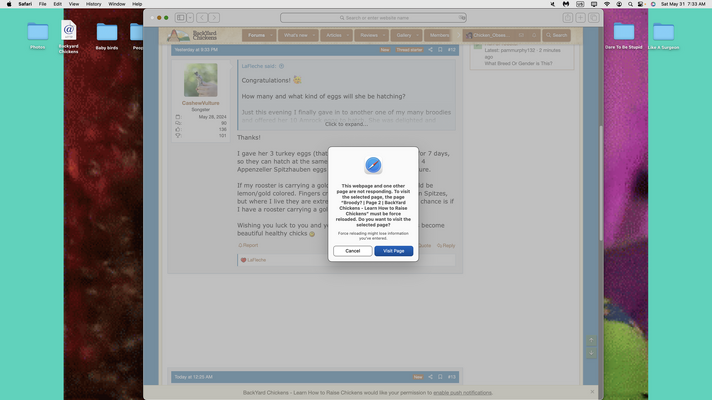This screenshot has width=712, height=400.
Task: Click the site Search button
Action: tap(556, 35)
